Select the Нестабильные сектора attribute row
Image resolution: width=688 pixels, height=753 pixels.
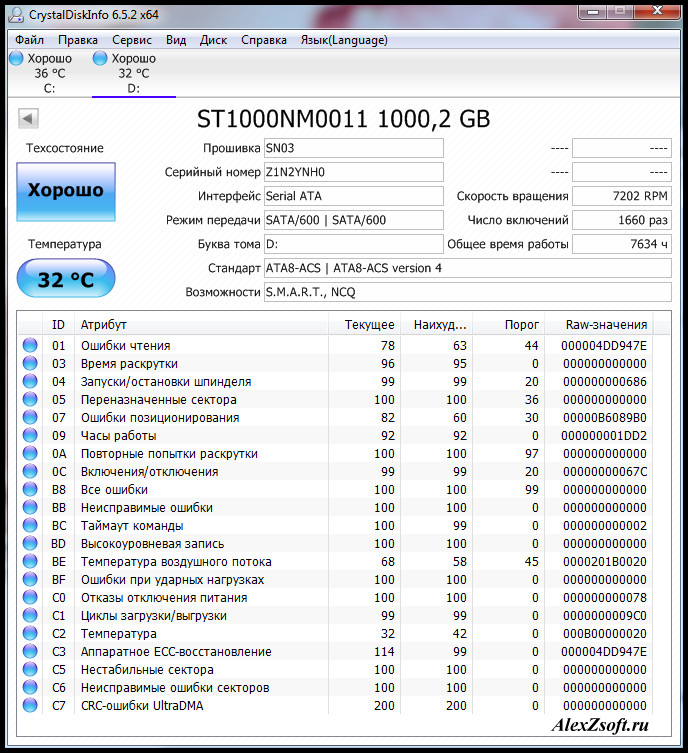coord(335,669)
